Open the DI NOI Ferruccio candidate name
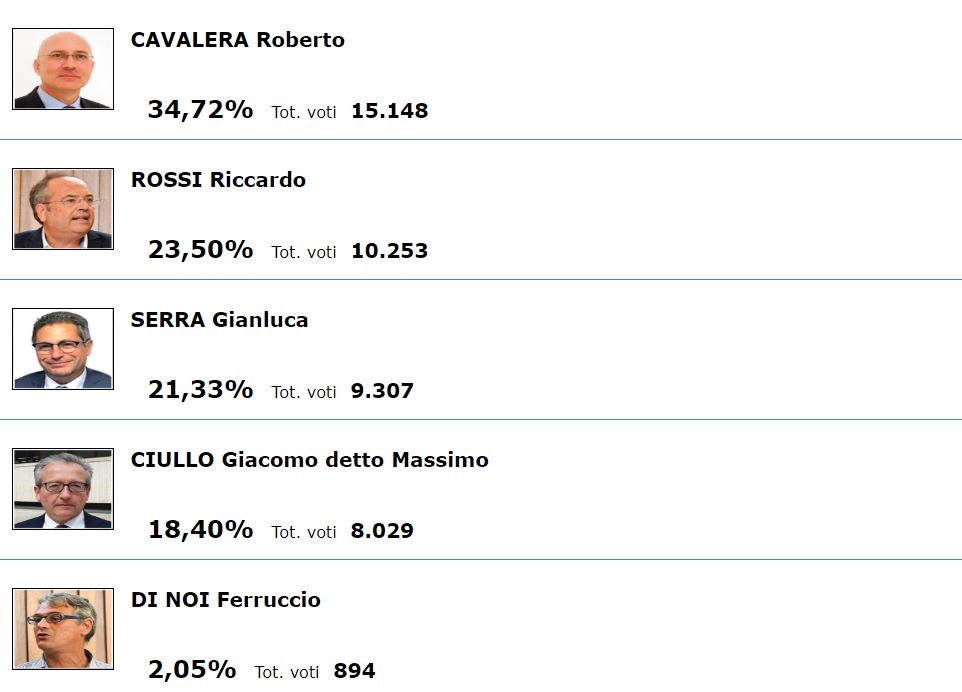 pos(225,599)
